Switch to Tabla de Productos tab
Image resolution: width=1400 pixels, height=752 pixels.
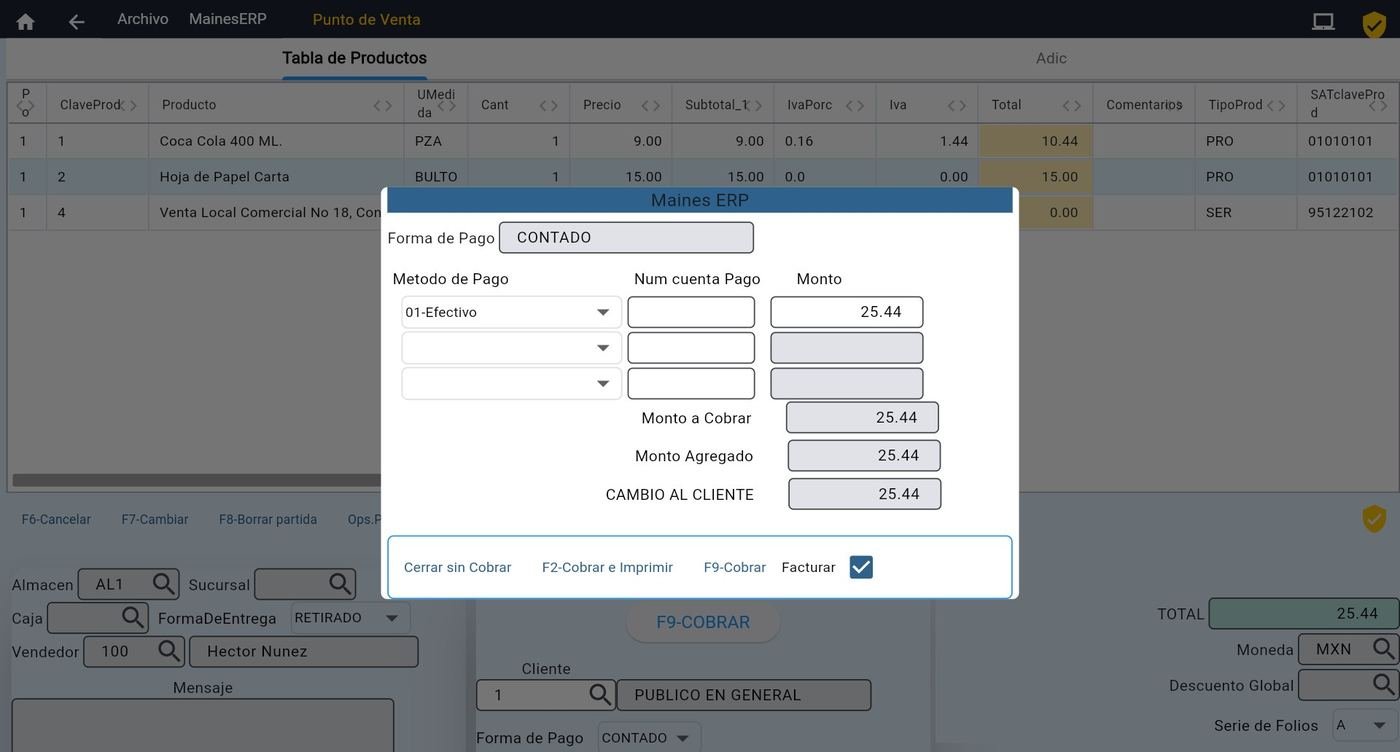click(x=354, y=58)
